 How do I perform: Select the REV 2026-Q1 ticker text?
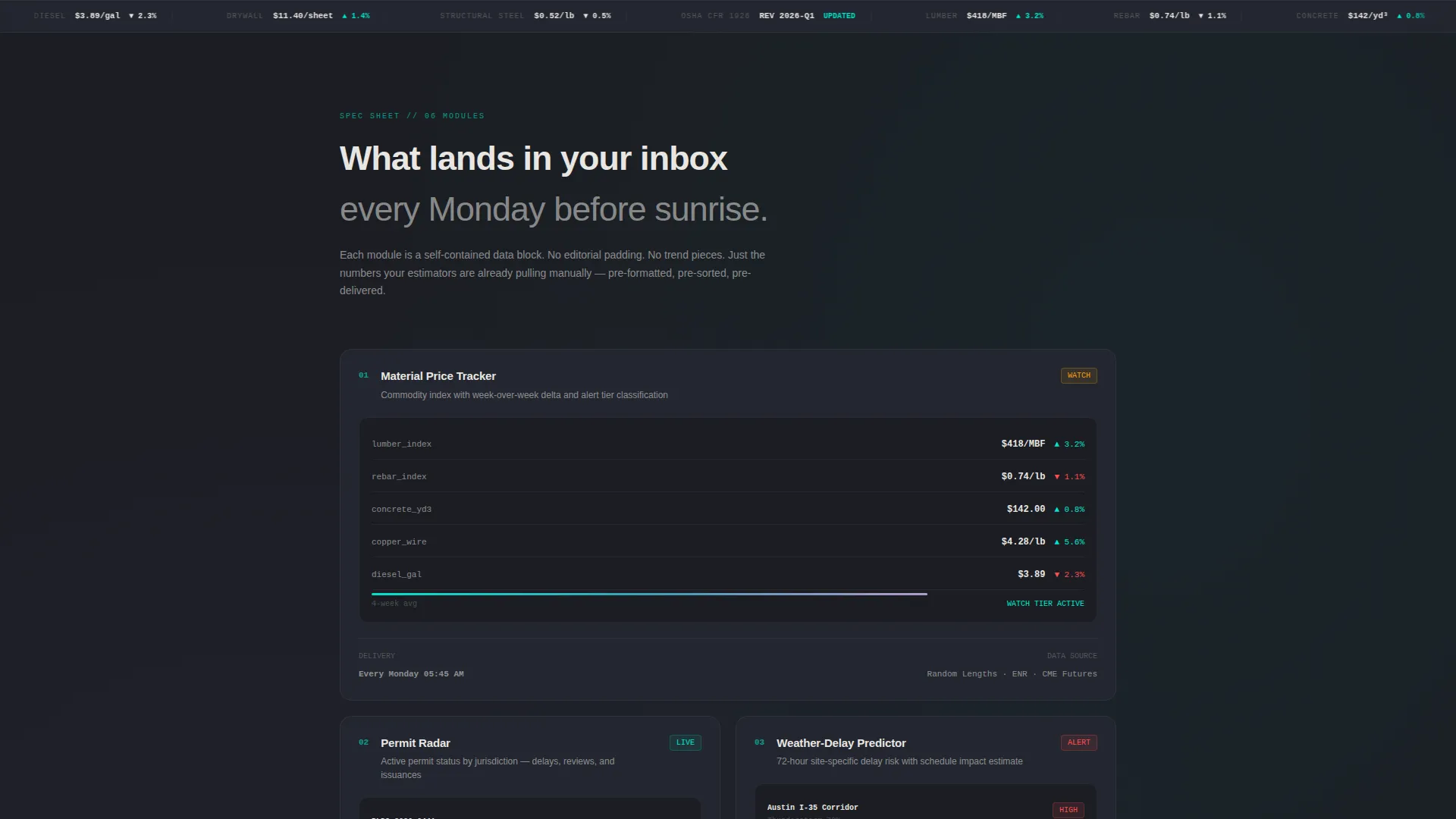[786, 16]
